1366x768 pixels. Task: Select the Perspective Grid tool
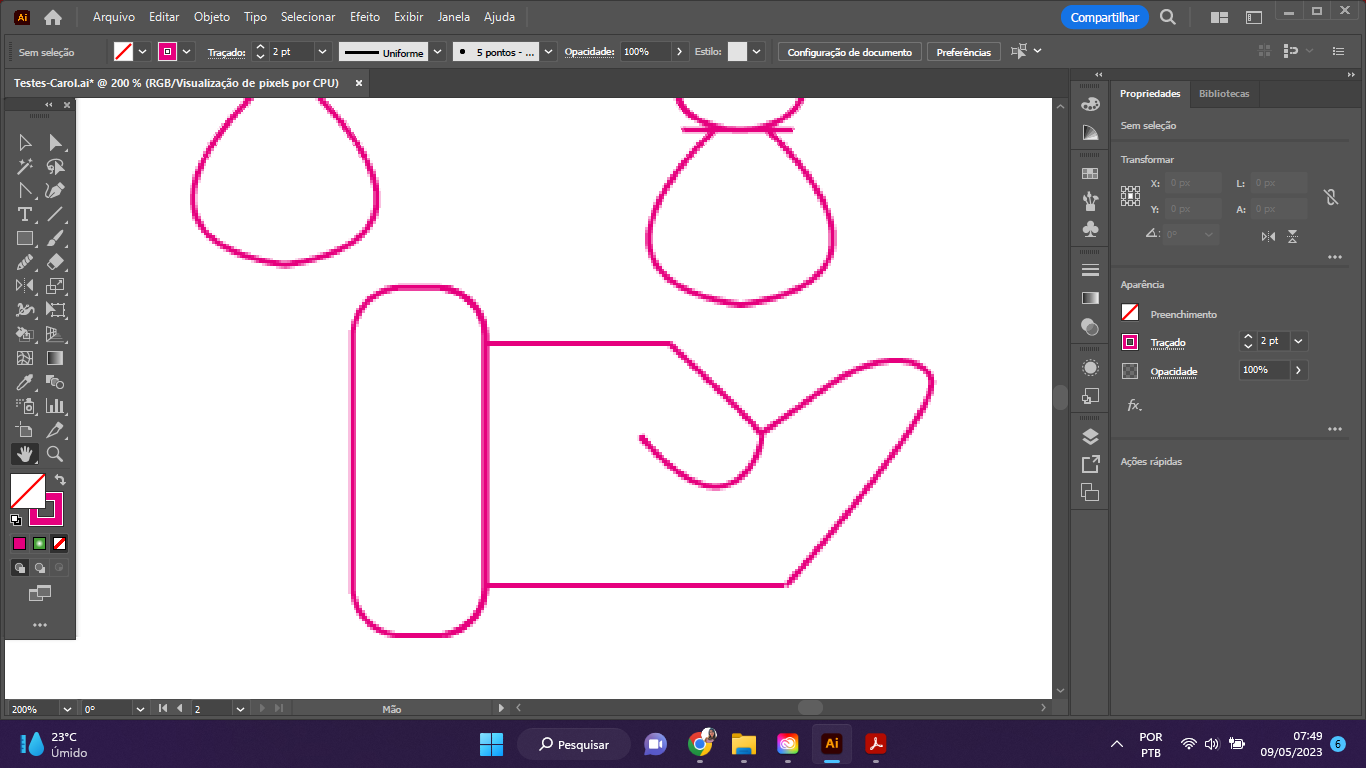(55, 334)
